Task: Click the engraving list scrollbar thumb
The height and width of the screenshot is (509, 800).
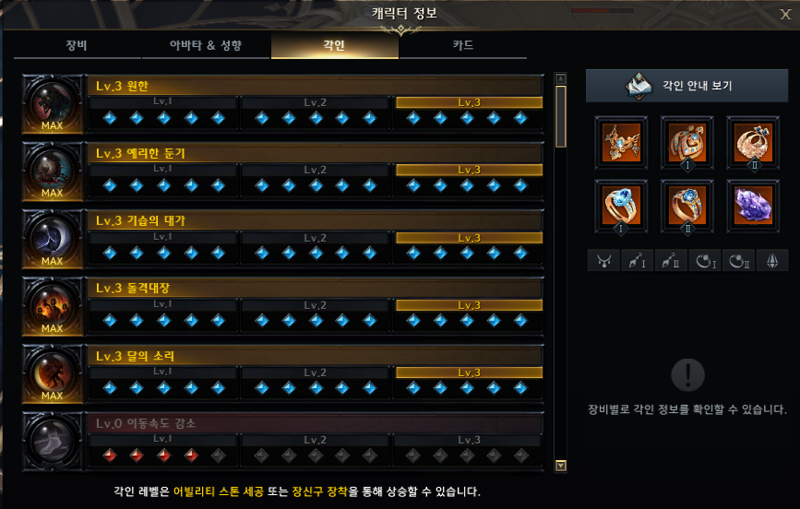Action: pyautogui.click(x=561, y=116)
